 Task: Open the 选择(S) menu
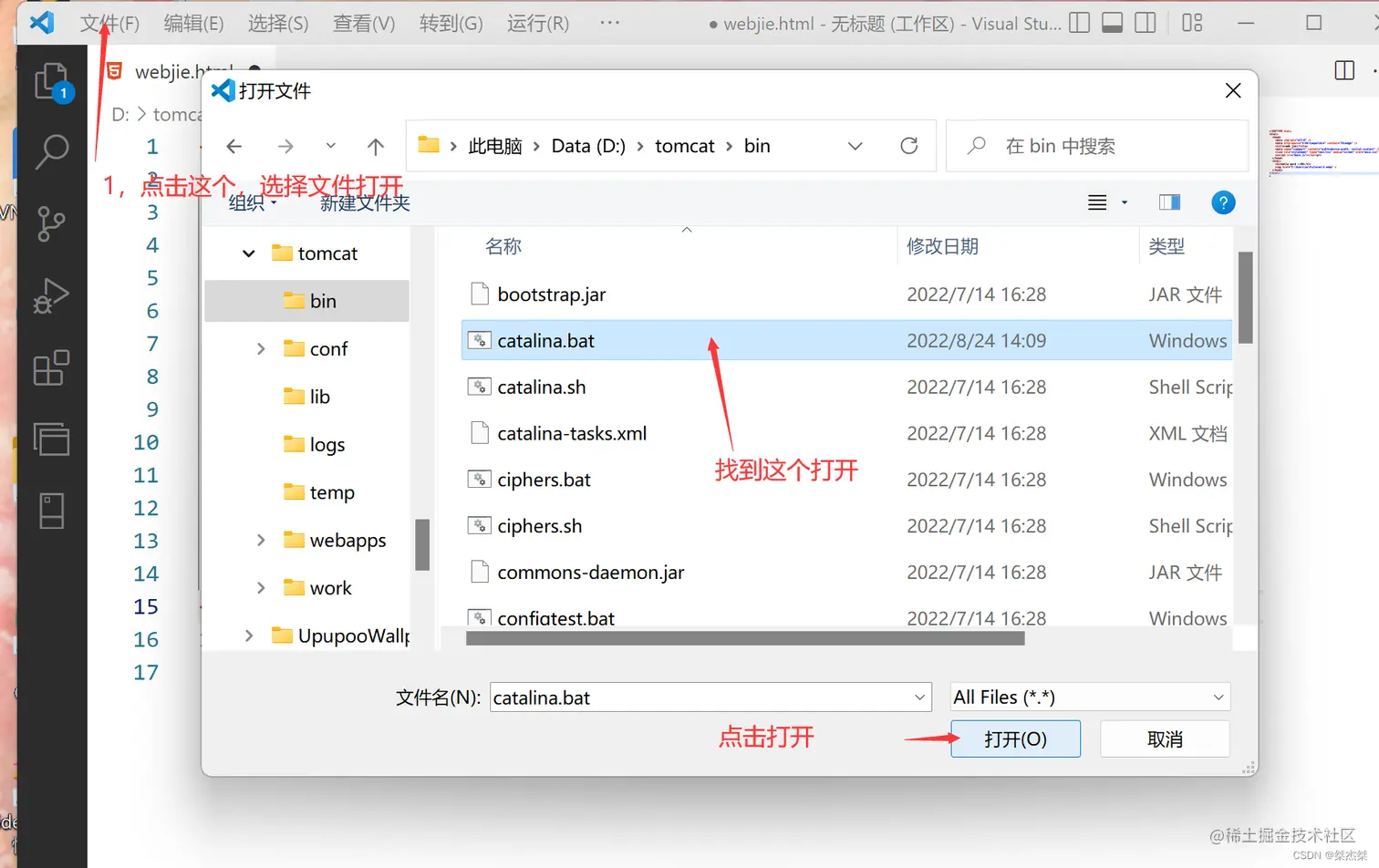click(x=278, y=24)
